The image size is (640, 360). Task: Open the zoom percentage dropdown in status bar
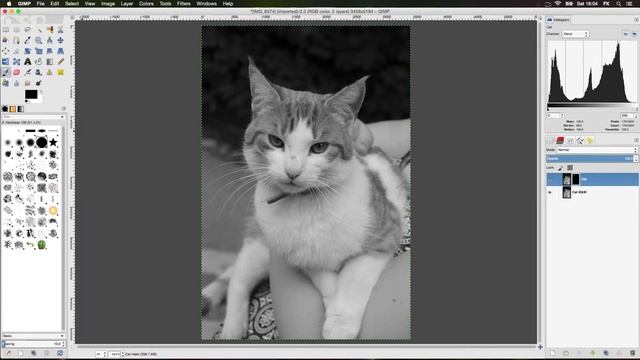pos(116,354)
